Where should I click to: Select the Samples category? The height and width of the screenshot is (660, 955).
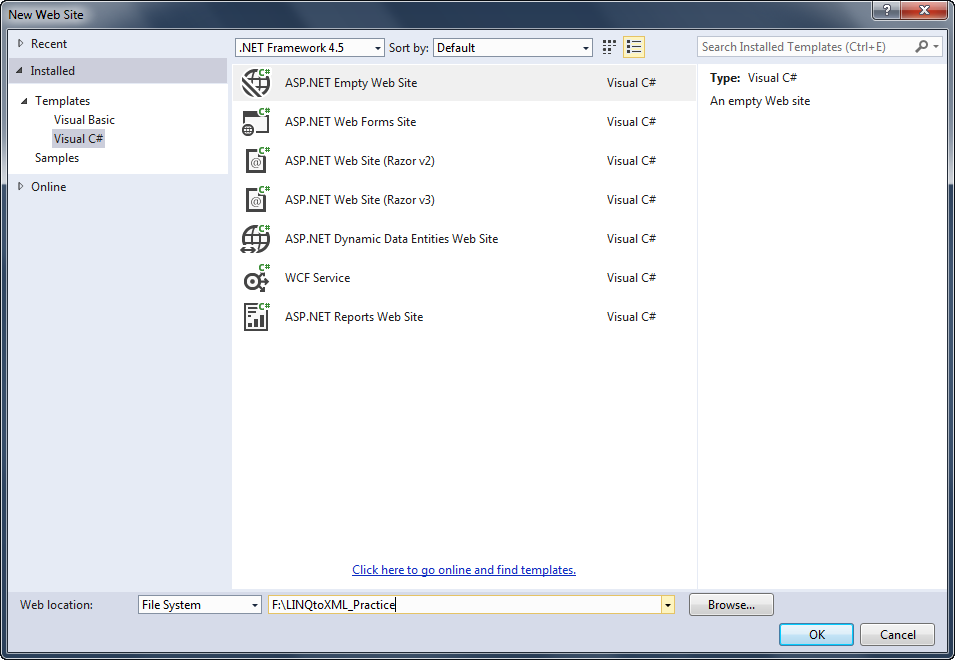pyautogui.click(x=57, y=158)
